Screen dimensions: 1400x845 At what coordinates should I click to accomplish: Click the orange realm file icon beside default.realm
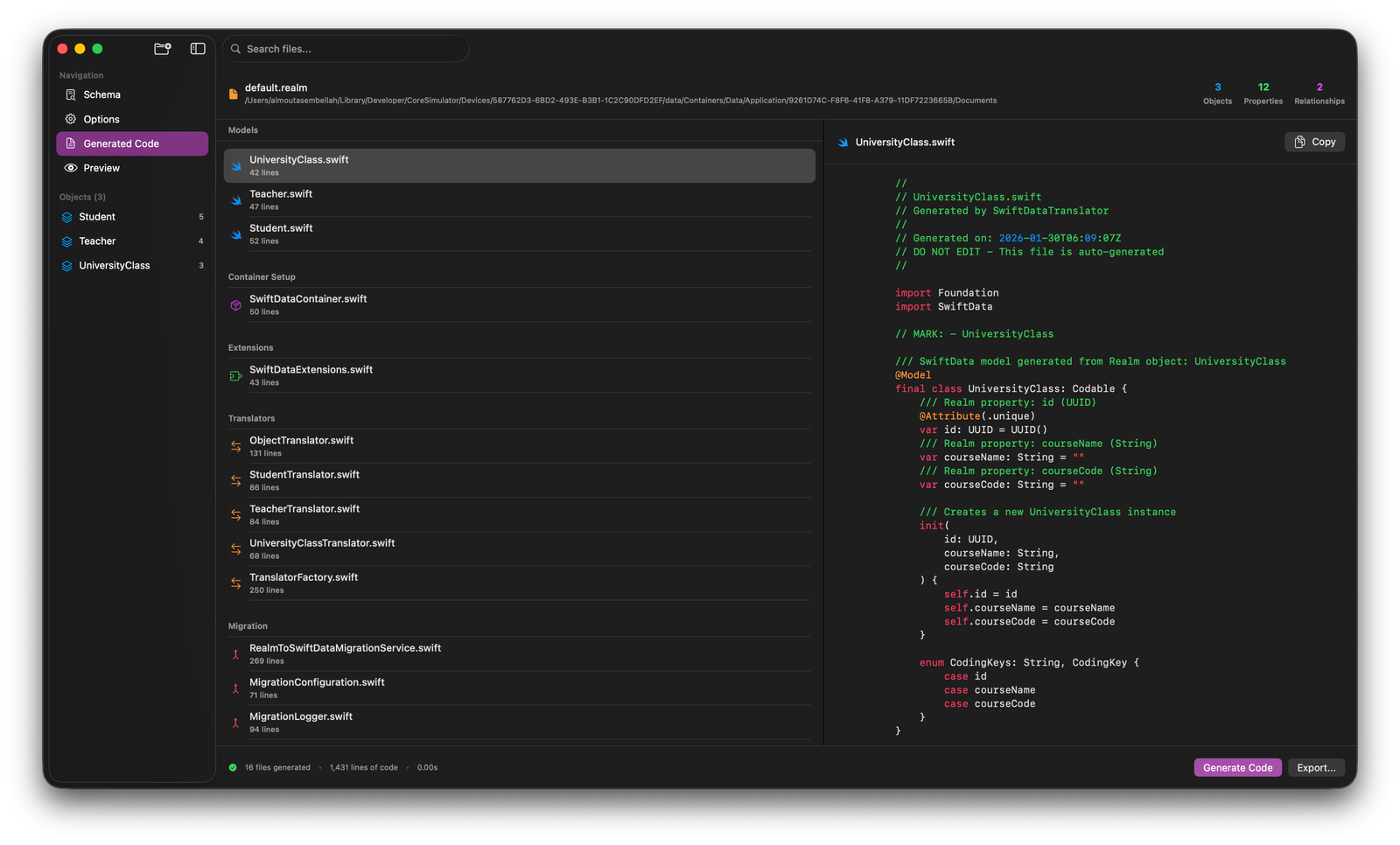pyautogui.click(x=232, y=93)
